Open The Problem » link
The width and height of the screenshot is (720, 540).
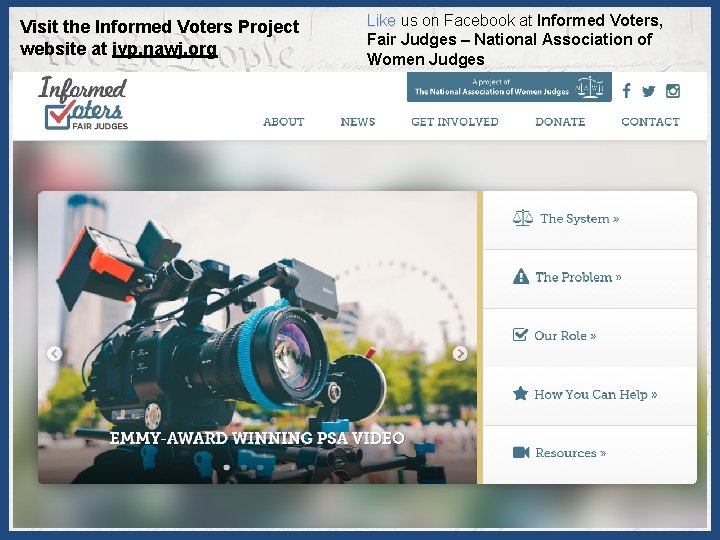point(578,277)
